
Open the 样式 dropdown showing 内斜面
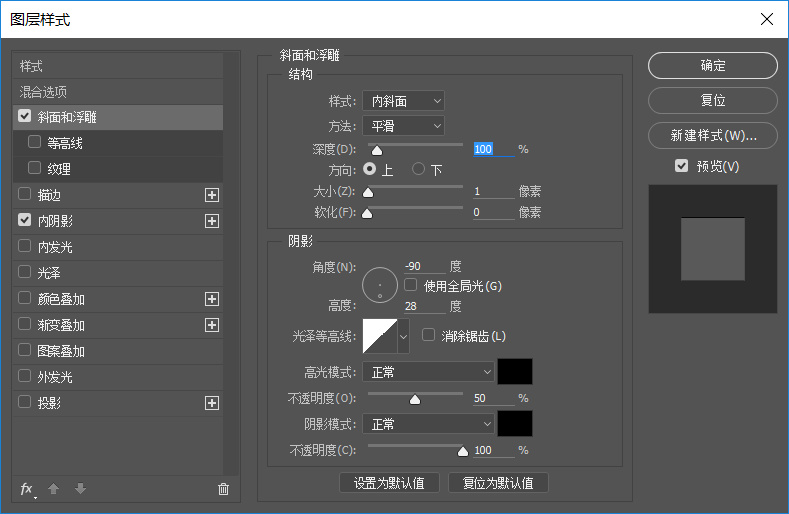click(403, 101)
